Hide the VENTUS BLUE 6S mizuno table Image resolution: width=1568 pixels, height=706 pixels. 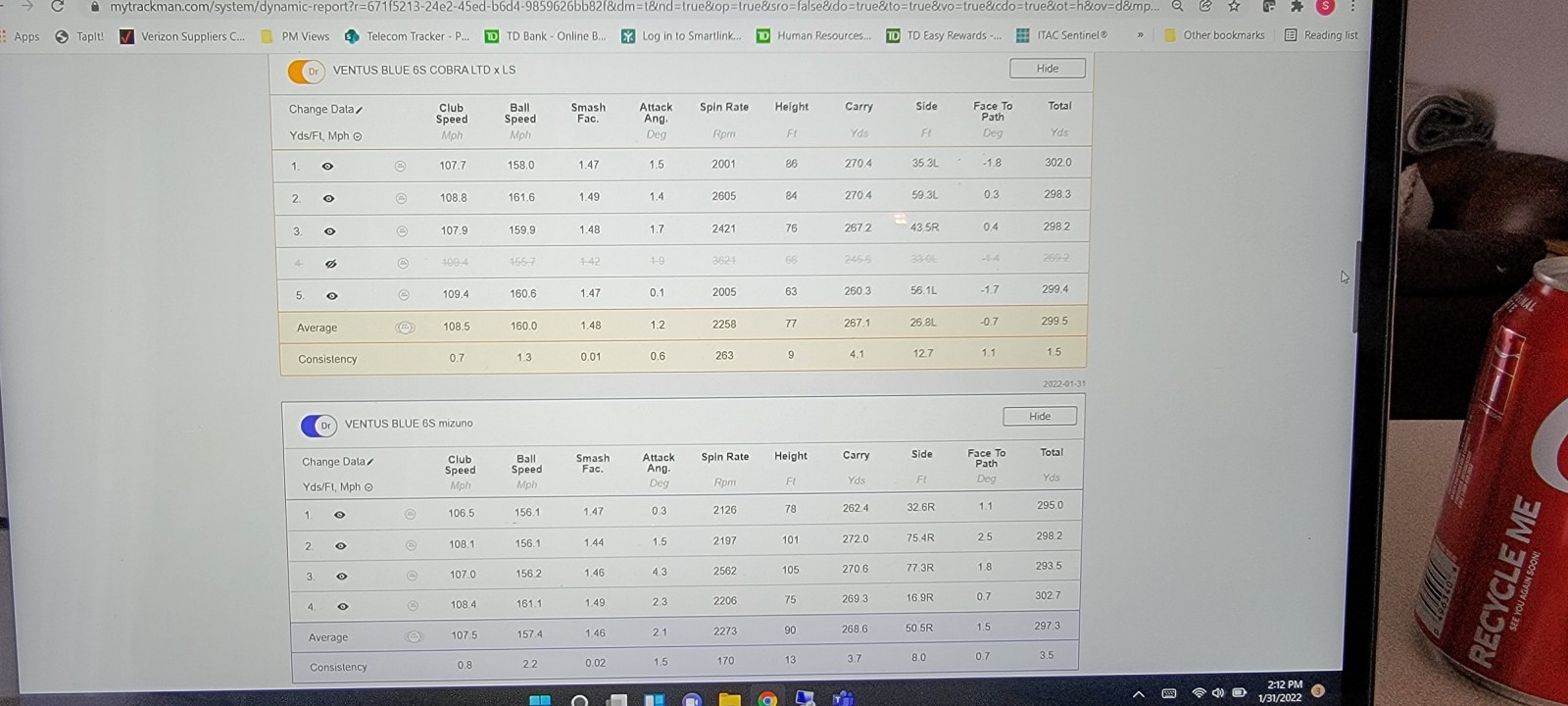1040,417
